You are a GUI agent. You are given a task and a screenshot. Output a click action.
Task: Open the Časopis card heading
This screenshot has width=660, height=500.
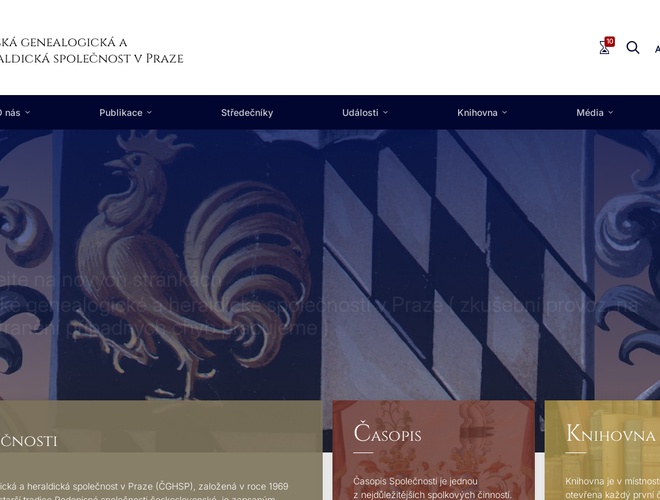click(387, 434)
